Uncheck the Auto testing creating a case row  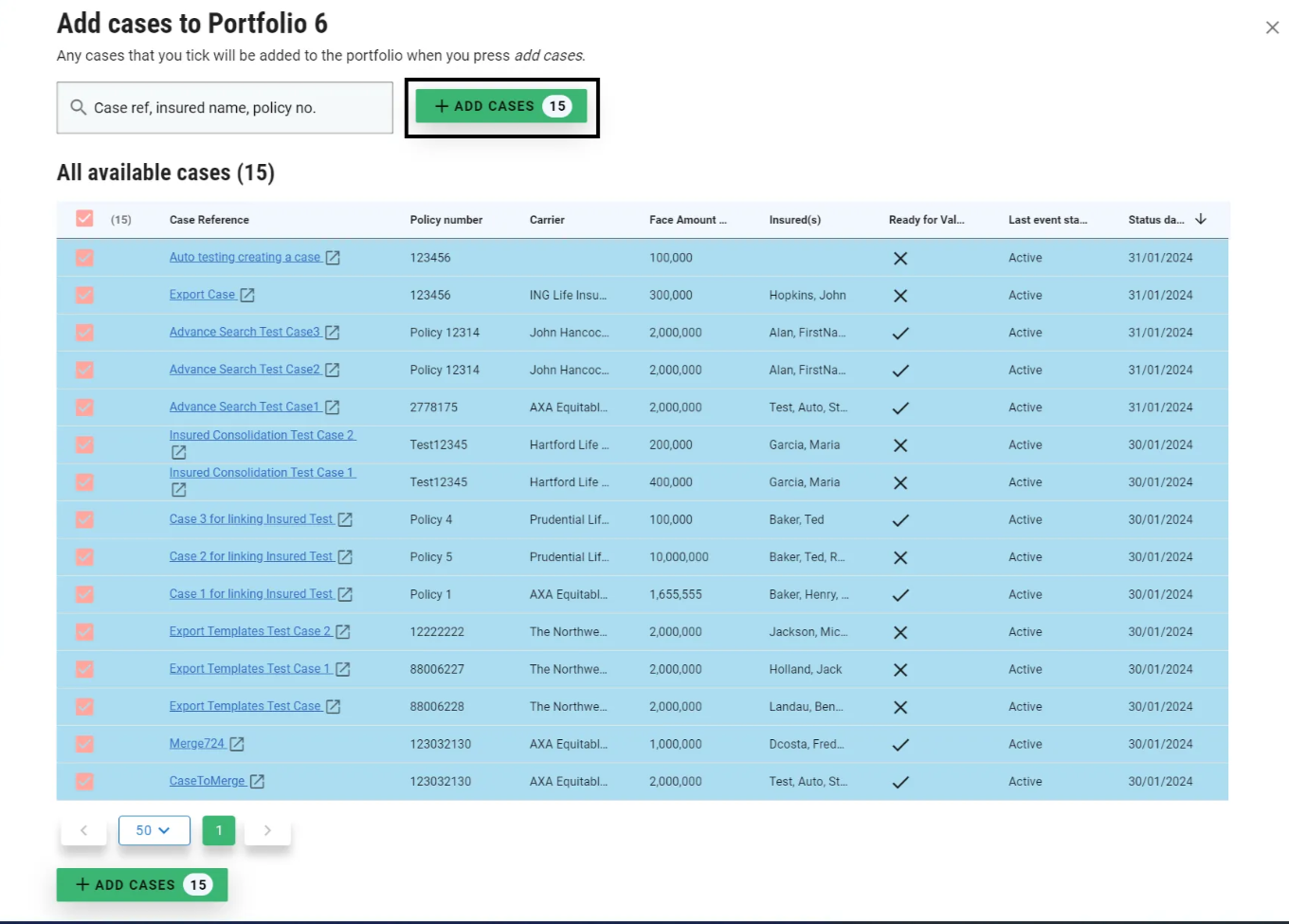pos(84,258)
